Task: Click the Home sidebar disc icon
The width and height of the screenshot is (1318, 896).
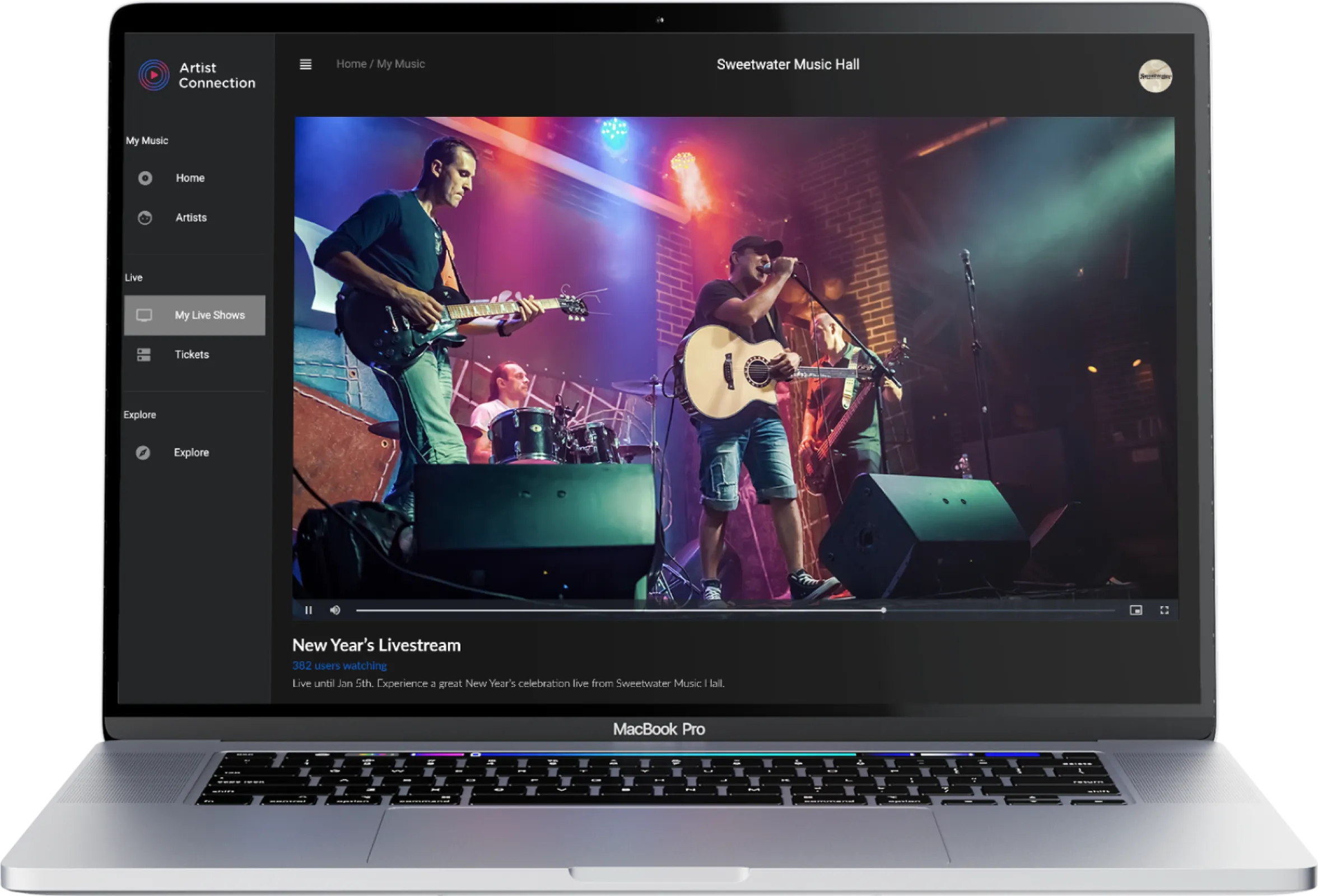Action: (x=145, y=178)
